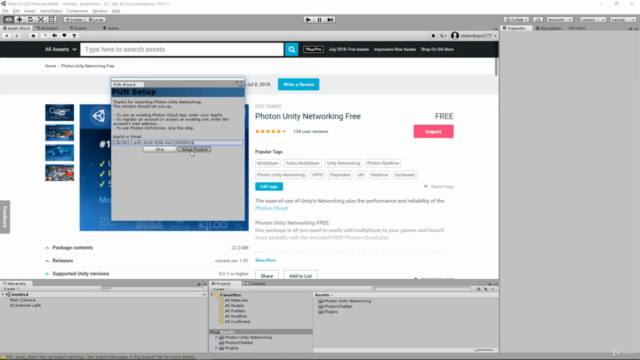
Task: Switch to the Animator tab
Action: click(x=47, y=29)
